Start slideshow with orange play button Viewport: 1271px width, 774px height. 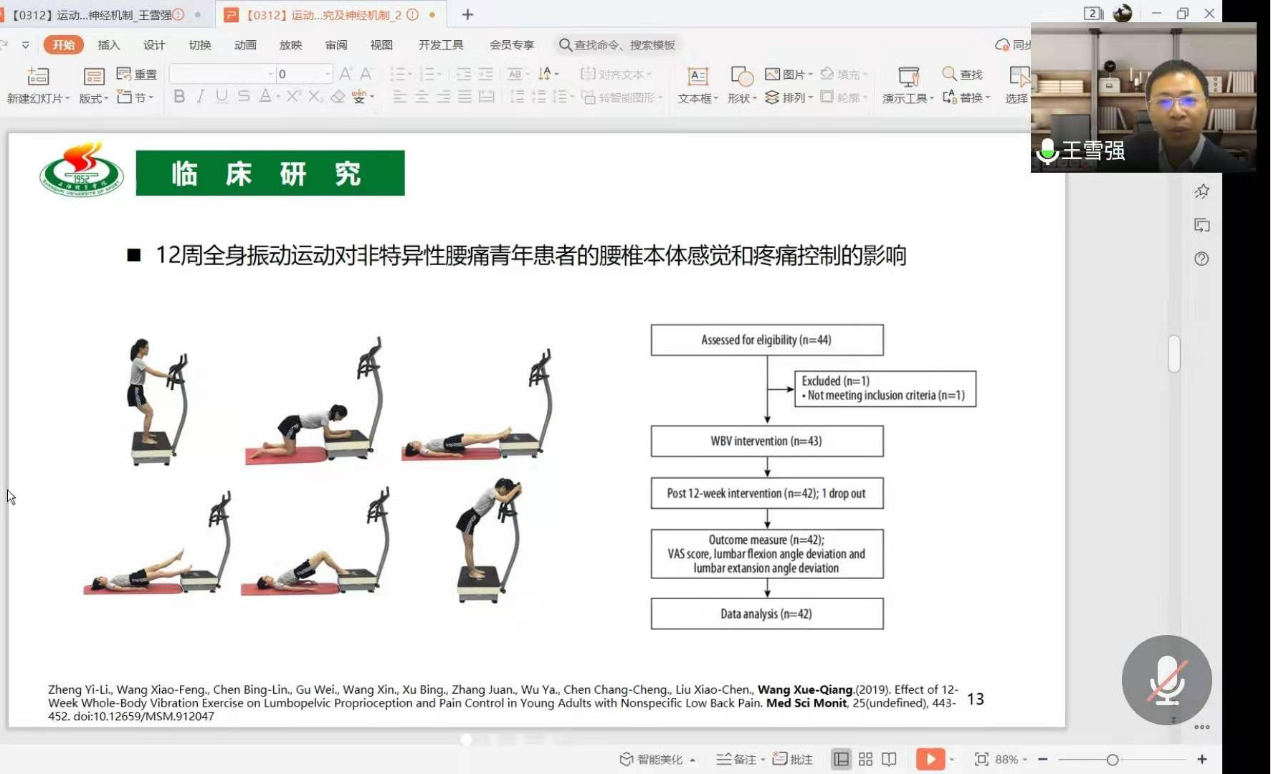tap(929, 759)
